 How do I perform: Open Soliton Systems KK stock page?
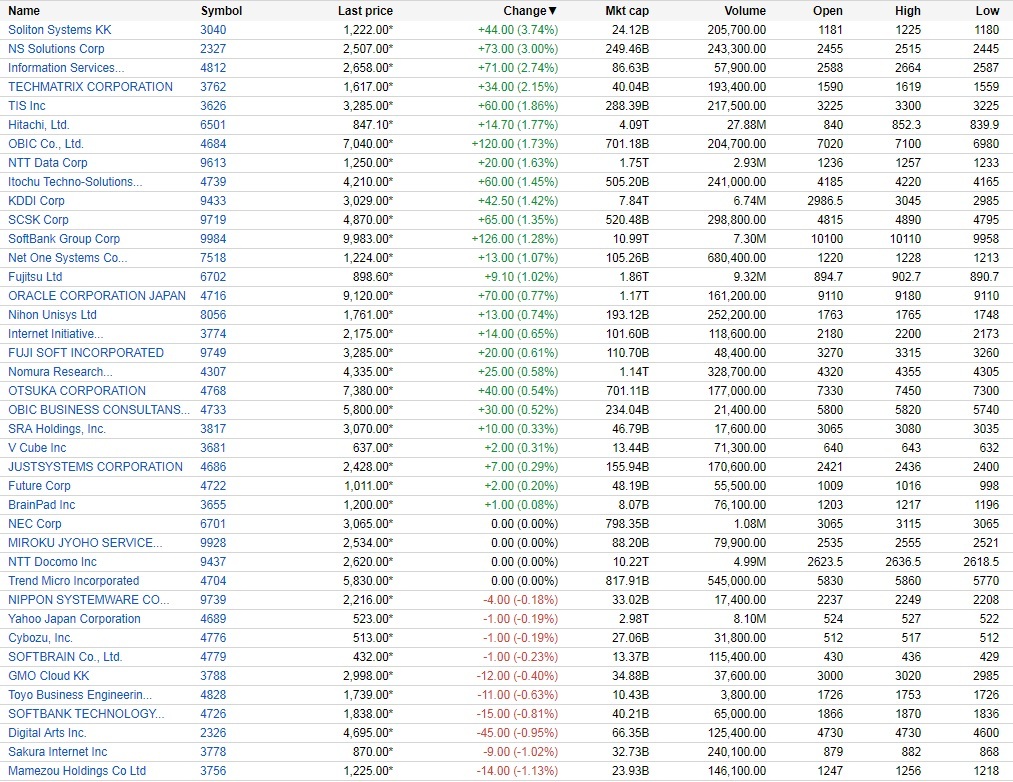click(59, 30)
